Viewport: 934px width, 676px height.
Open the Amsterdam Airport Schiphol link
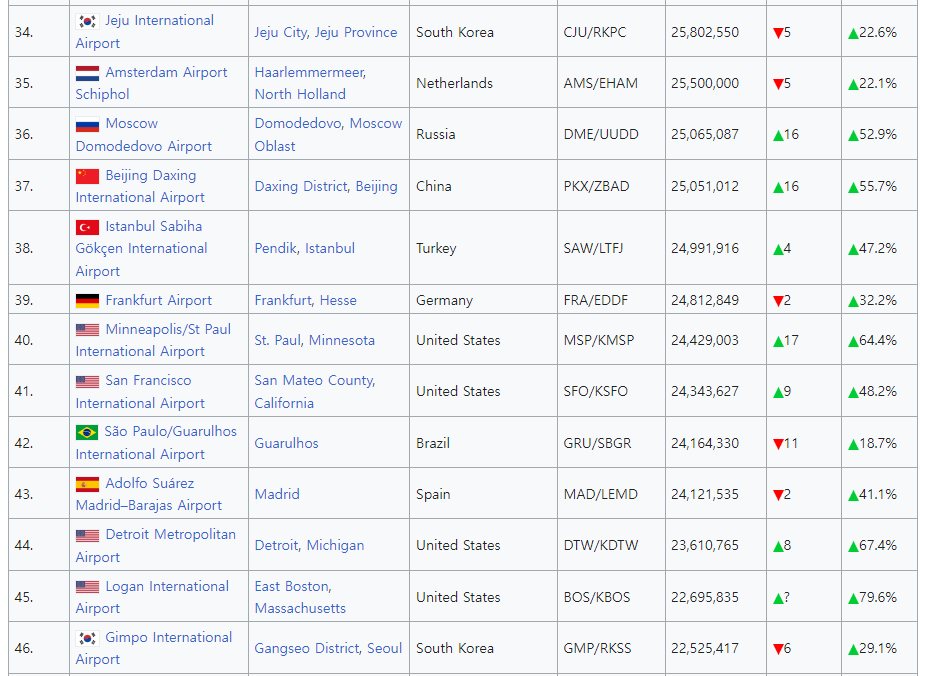[x=151, y=83]
